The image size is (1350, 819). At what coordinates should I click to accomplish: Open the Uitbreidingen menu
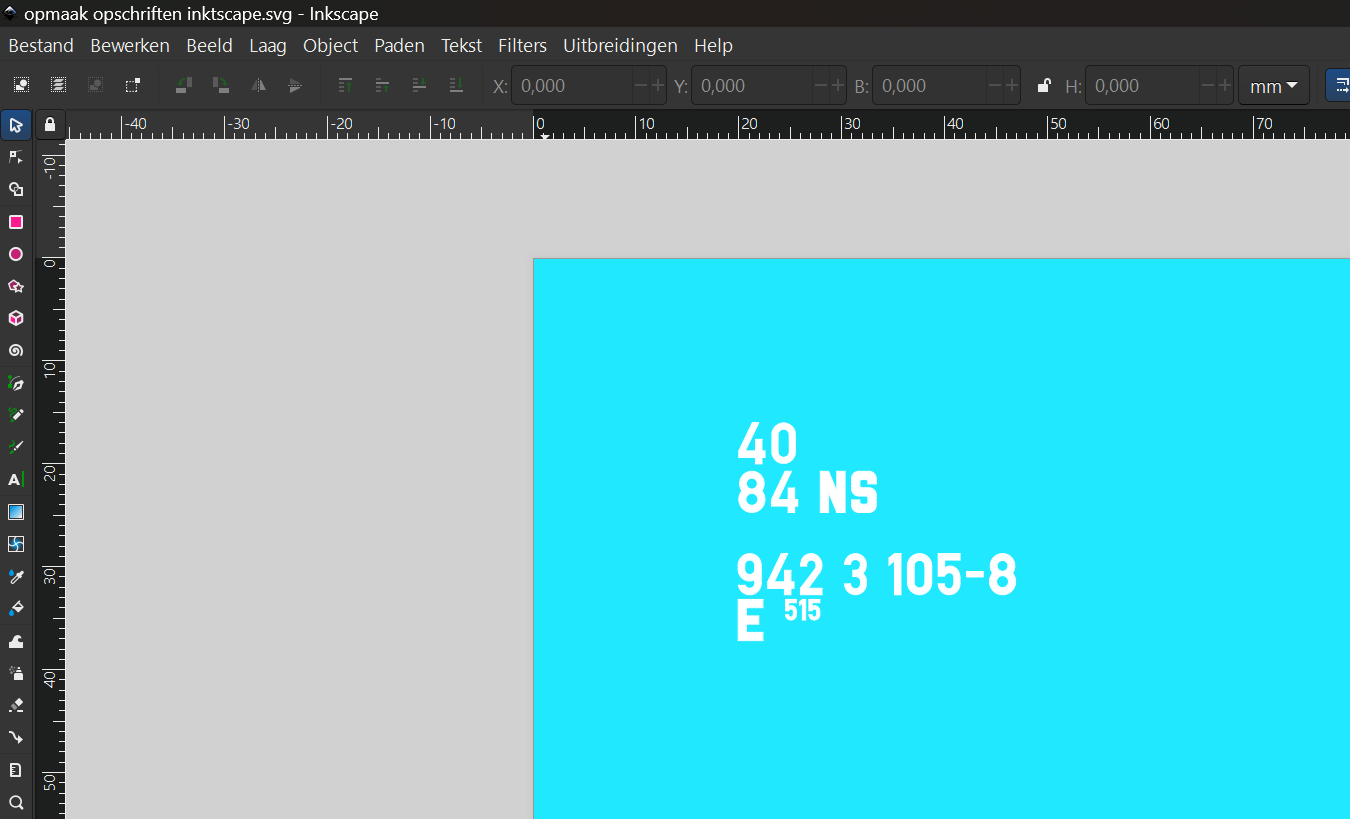click(620, 45)
